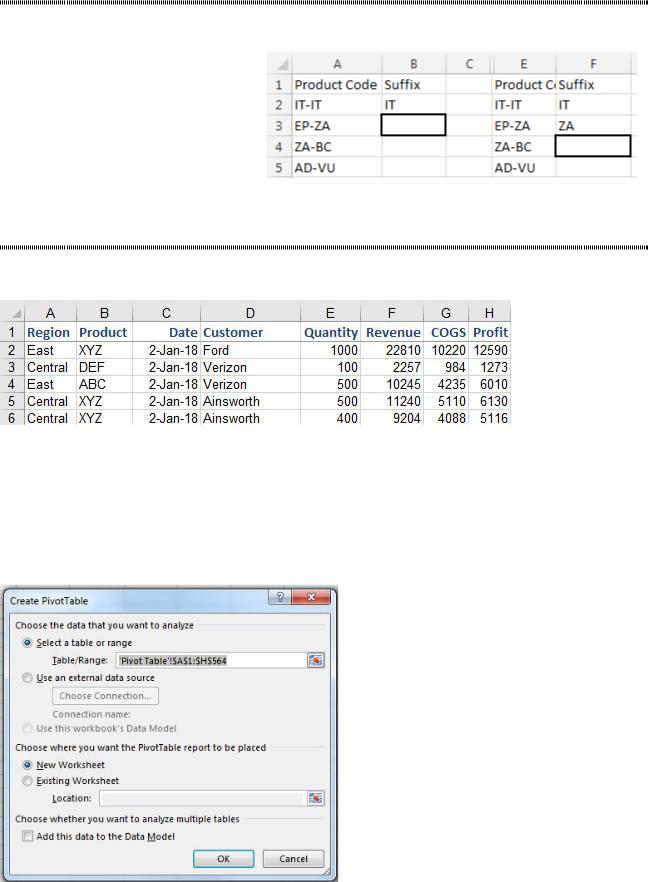Click the 'DEF' product cell
This screenshot has width=648, height=882.
105,367
